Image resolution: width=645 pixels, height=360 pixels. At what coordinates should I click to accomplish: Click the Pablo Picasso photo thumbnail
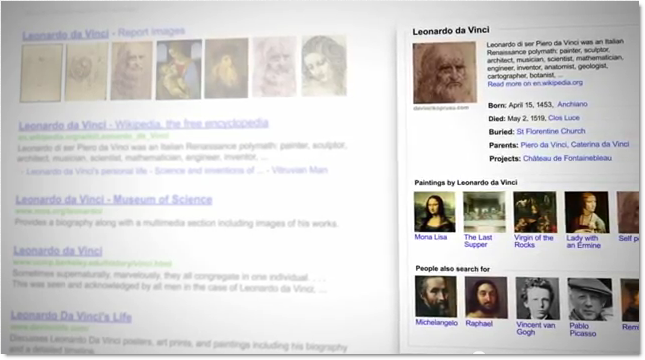[589, 300]
